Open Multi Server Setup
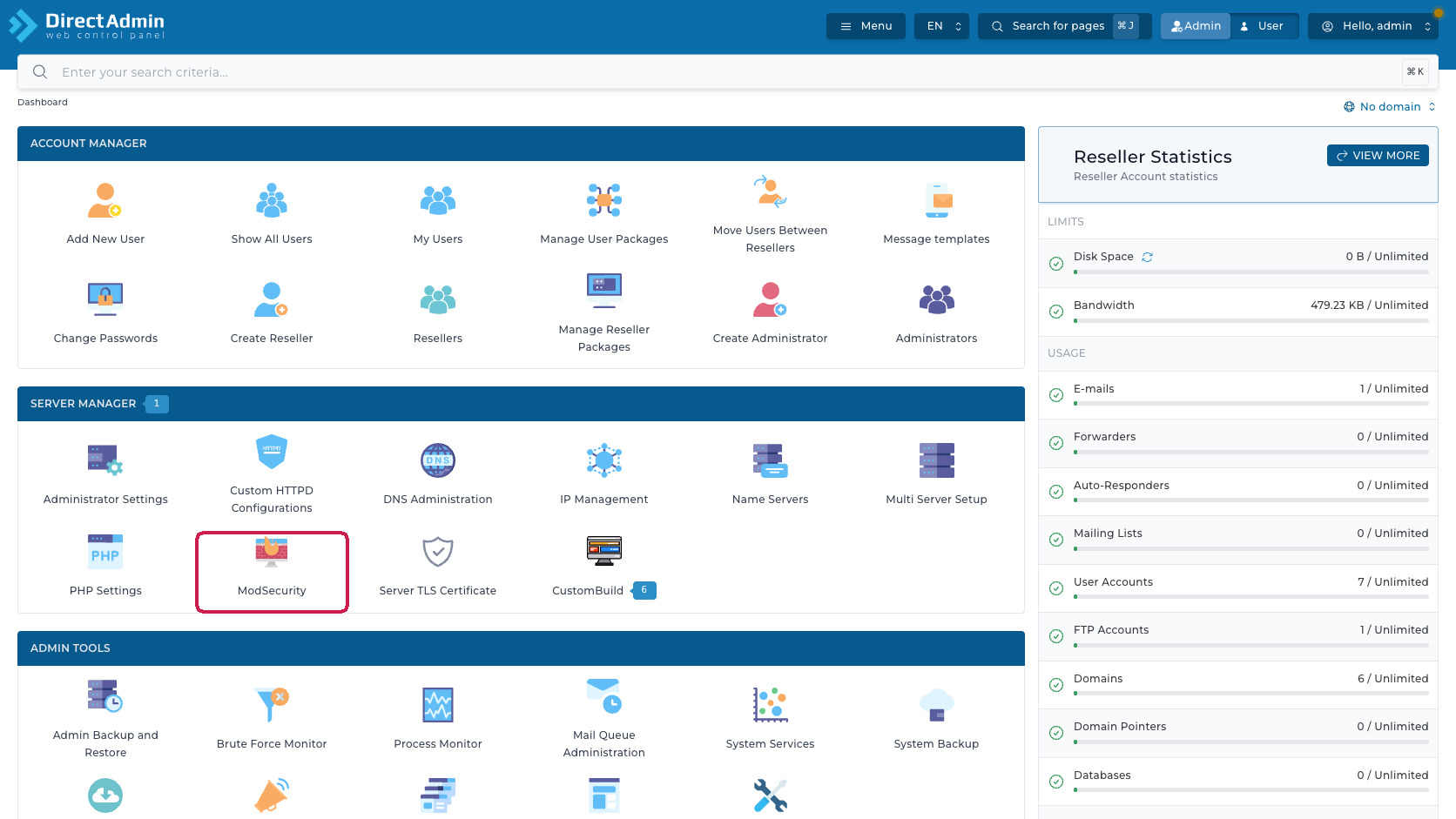This screenshot has width=1456, height=819. pos(937,475)
